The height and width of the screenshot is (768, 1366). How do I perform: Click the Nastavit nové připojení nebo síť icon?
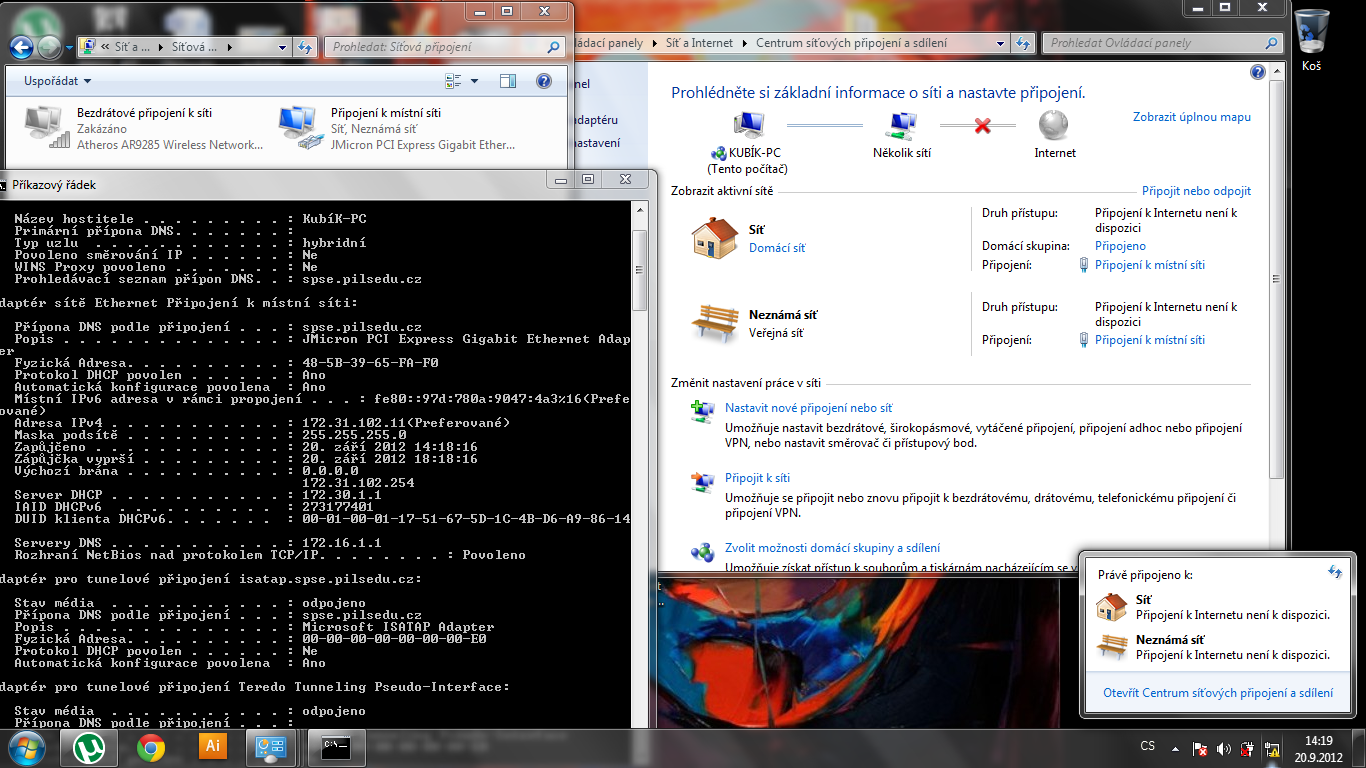point(703,412)
